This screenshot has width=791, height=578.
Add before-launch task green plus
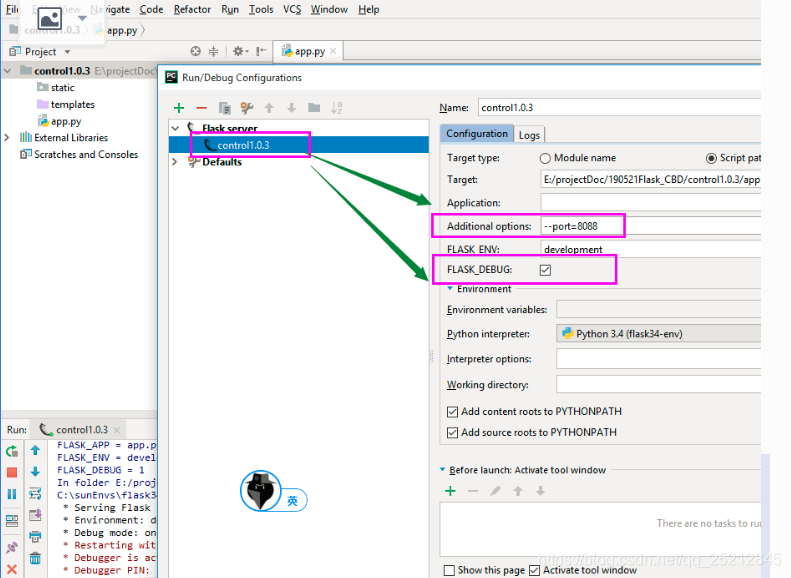tap(450, 491)
